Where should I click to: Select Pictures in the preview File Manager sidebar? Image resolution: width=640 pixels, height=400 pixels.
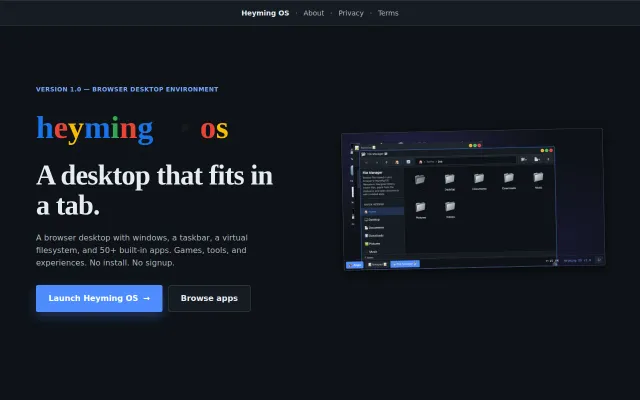point(382,244)
